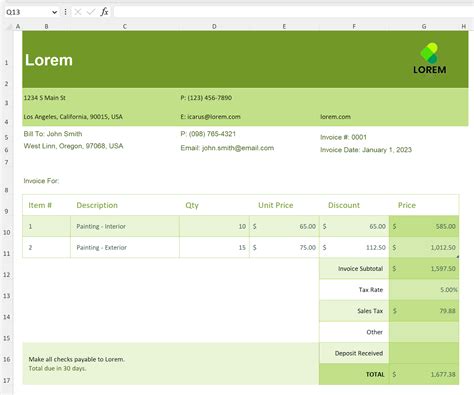This screenshot has width=474, height=395.
Task: Click the LOREM logo image
Action: [x=430, y=58]
